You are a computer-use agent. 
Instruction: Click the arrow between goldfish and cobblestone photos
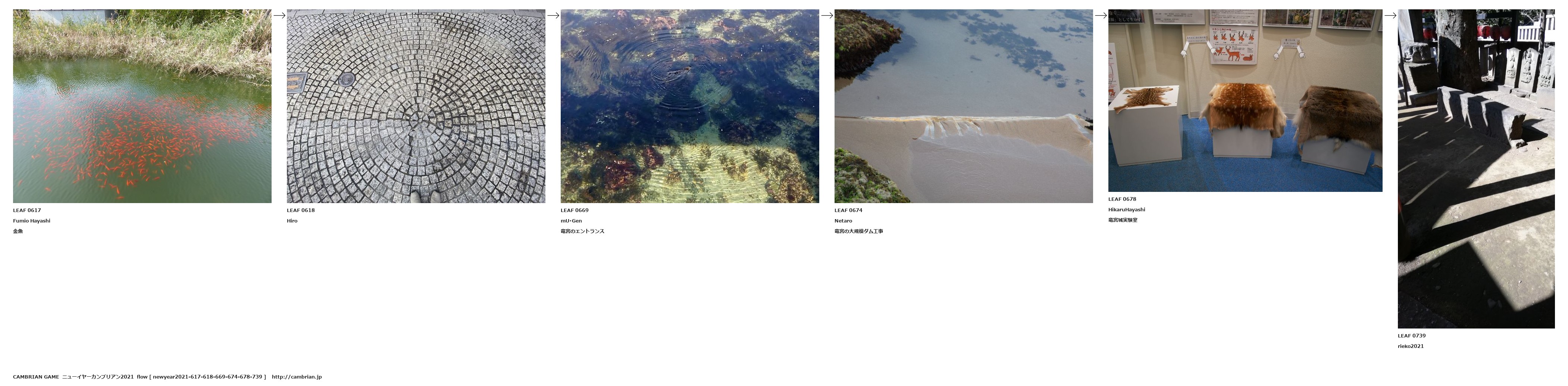coord(279,16)
